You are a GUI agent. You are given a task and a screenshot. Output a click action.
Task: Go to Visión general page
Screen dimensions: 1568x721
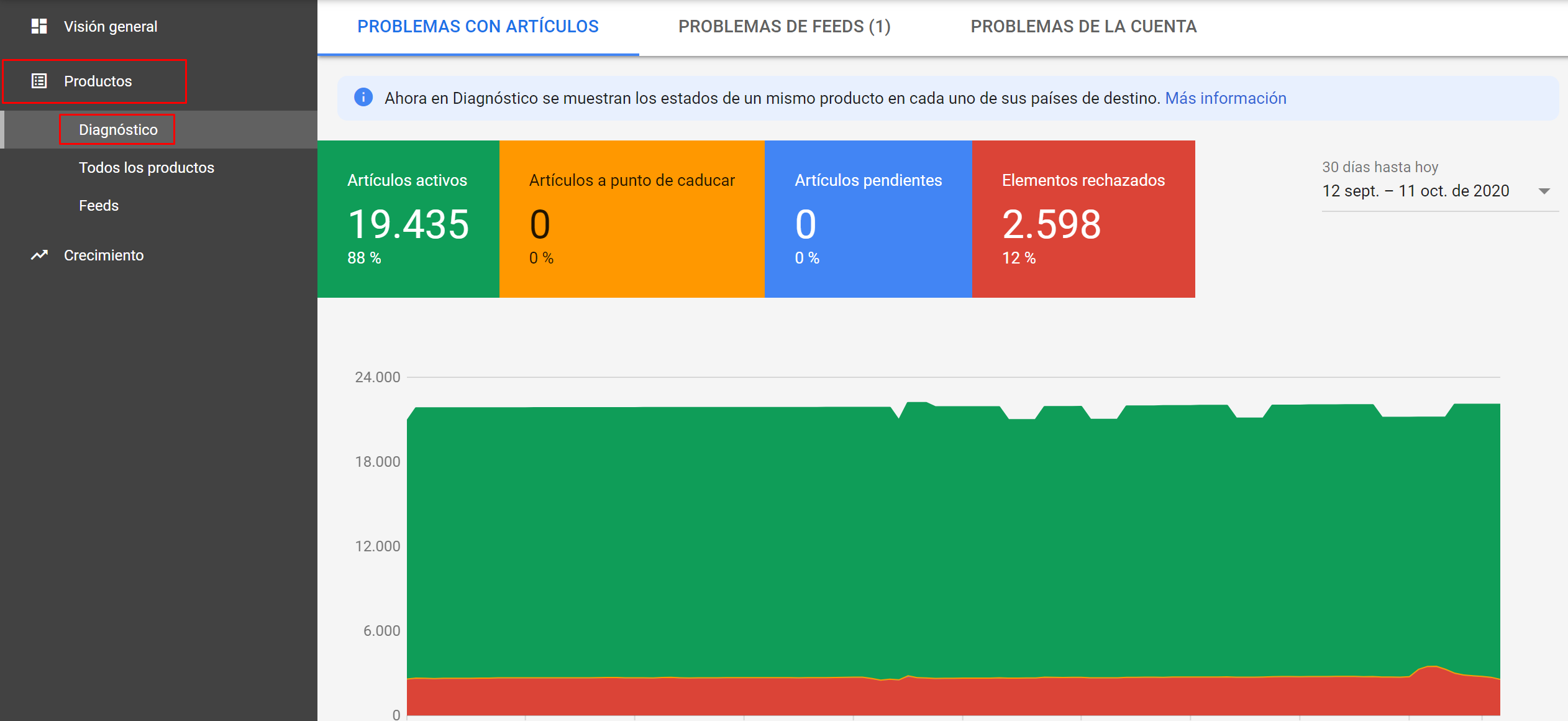pyautogui.click(x=111, y=27)
